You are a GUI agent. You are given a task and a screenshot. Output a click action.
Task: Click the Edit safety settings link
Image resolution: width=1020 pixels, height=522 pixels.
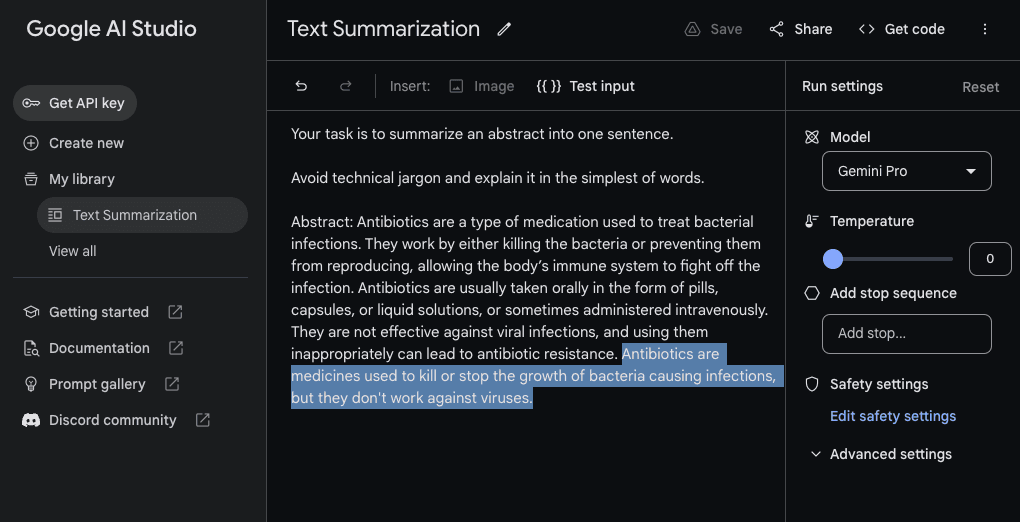point(893,416)
